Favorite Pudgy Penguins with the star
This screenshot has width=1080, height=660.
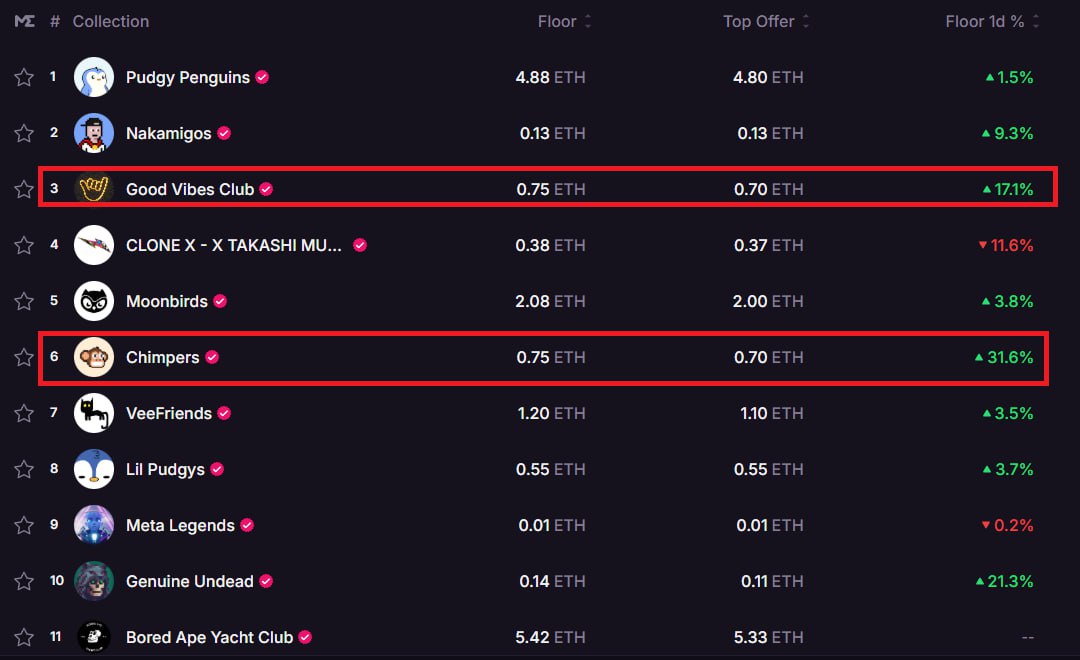(x=24, y=78)
